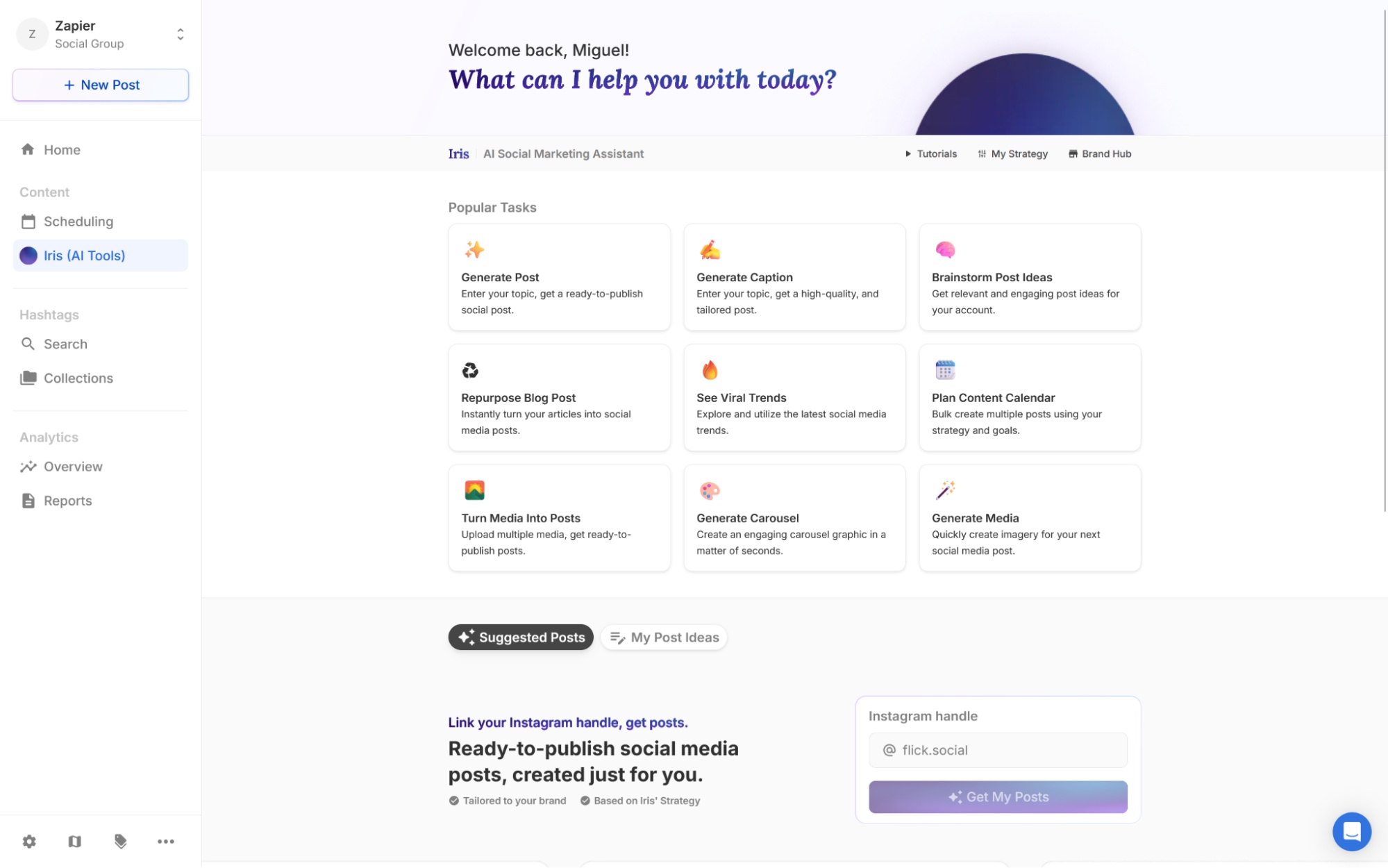Viewport: 1388px width, 868px height.
Task: Select the See Viral Trends flame card
Action: (794, 397)
